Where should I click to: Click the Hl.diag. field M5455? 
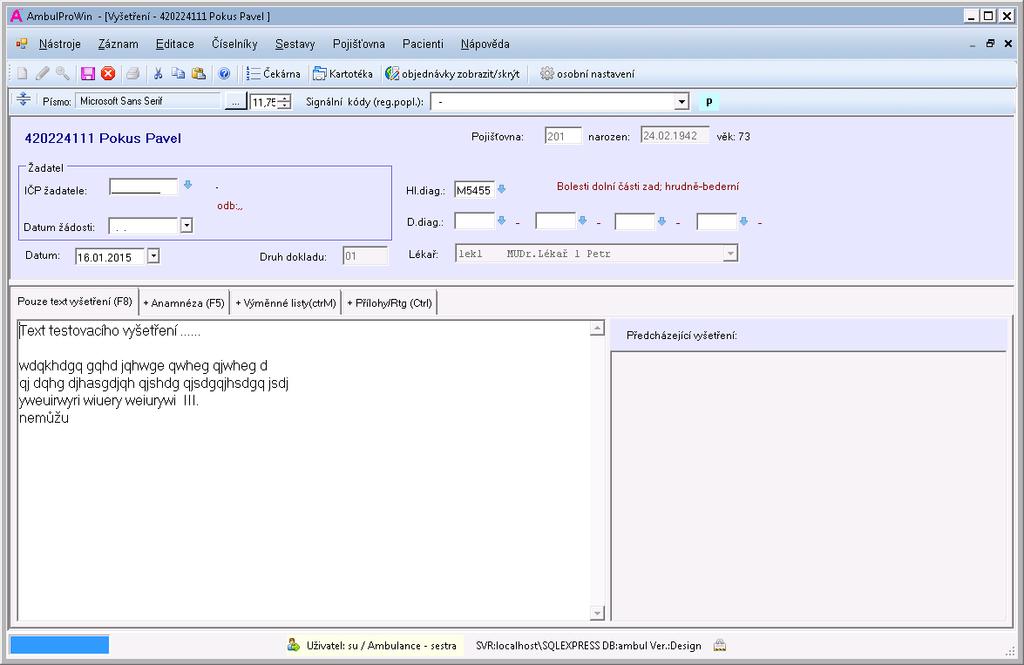474,190
